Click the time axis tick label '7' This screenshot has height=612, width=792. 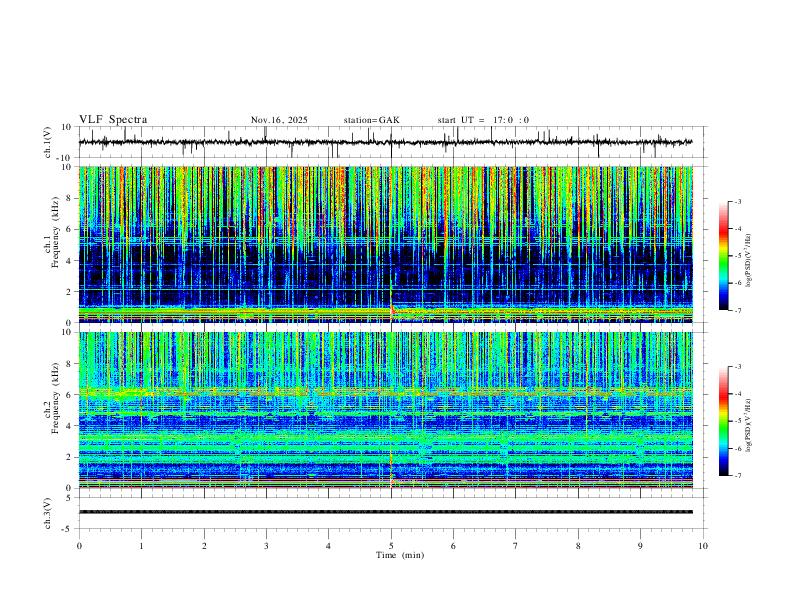(516, 546)
